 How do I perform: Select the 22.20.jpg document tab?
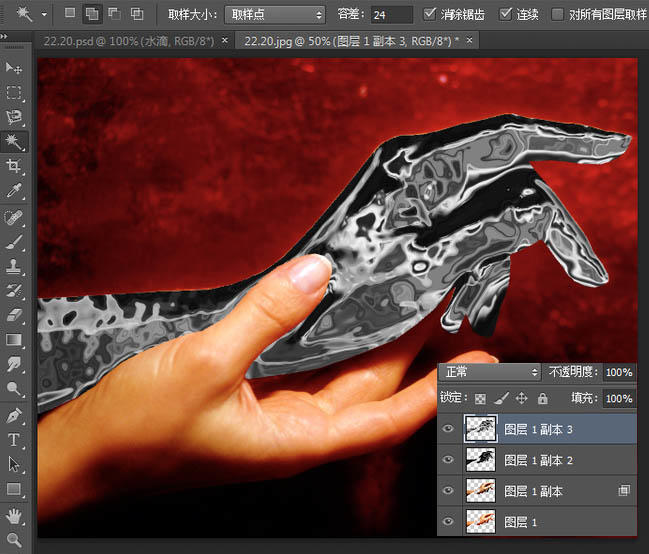pos(350,41)
